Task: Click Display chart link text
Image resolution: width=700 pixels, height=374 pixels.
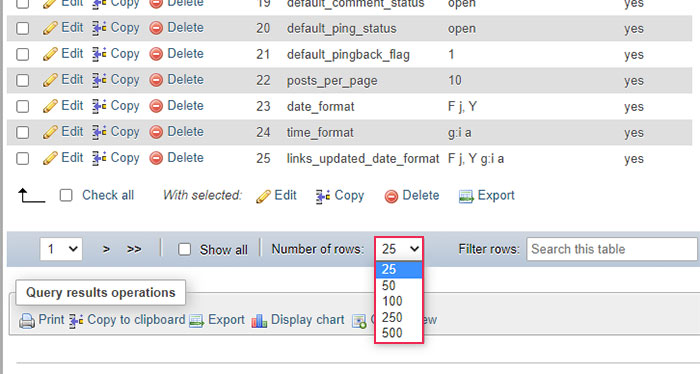Action: point(308,320)
